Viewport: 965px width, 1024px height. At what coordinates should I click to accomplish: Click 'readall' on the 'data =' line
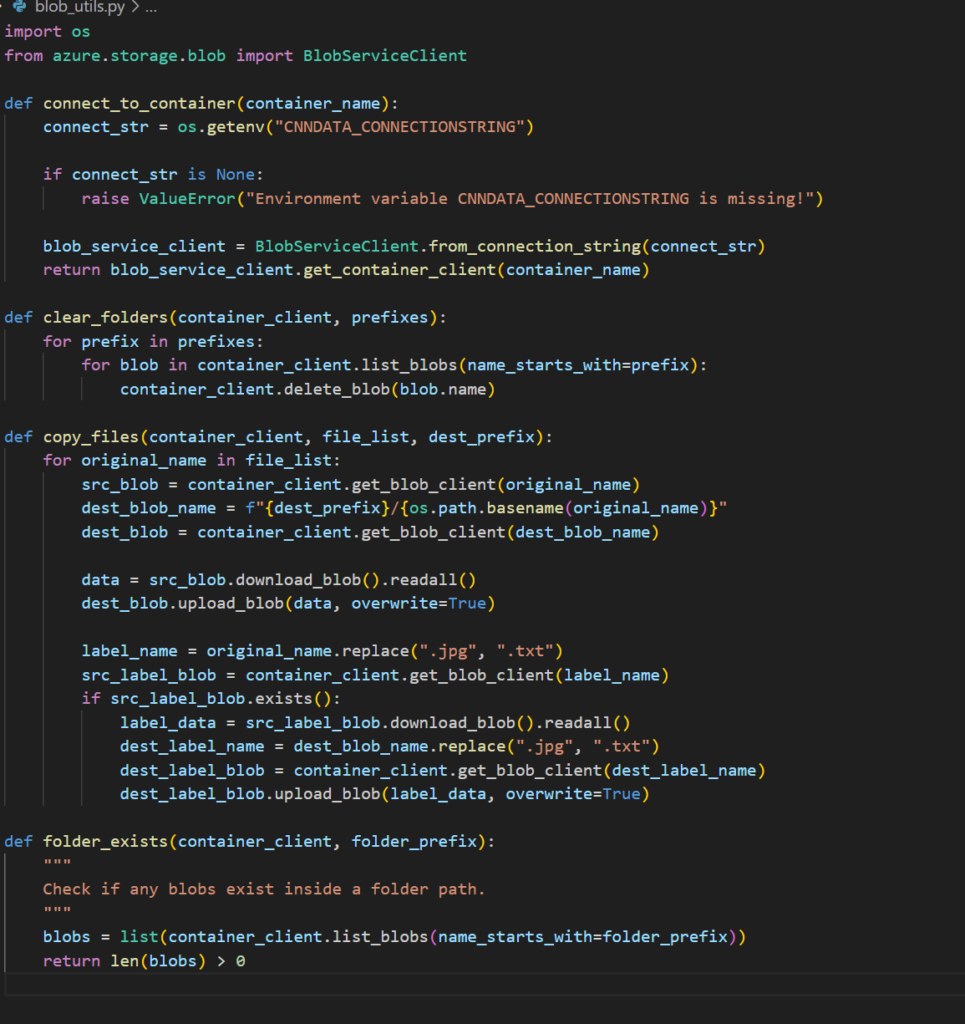pos(424,580)
